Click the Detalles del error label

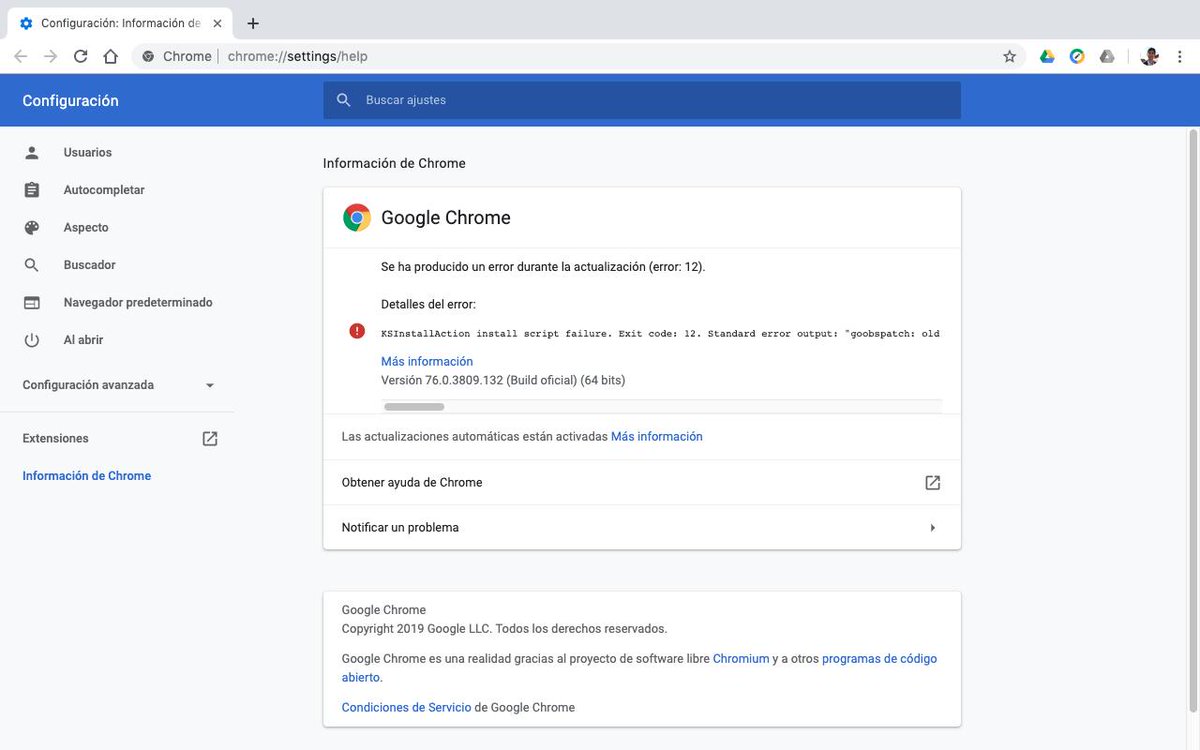click(428, 304)
